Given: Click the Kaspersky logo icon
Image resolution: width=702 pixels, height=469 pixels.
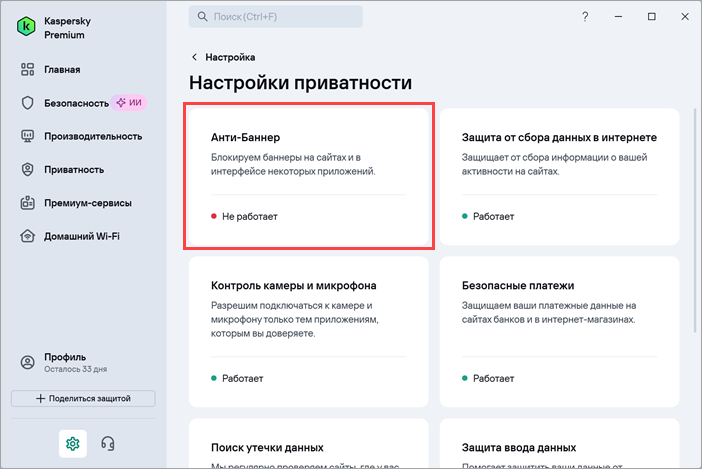Looking at the screenshot, I should click(26, 27).
